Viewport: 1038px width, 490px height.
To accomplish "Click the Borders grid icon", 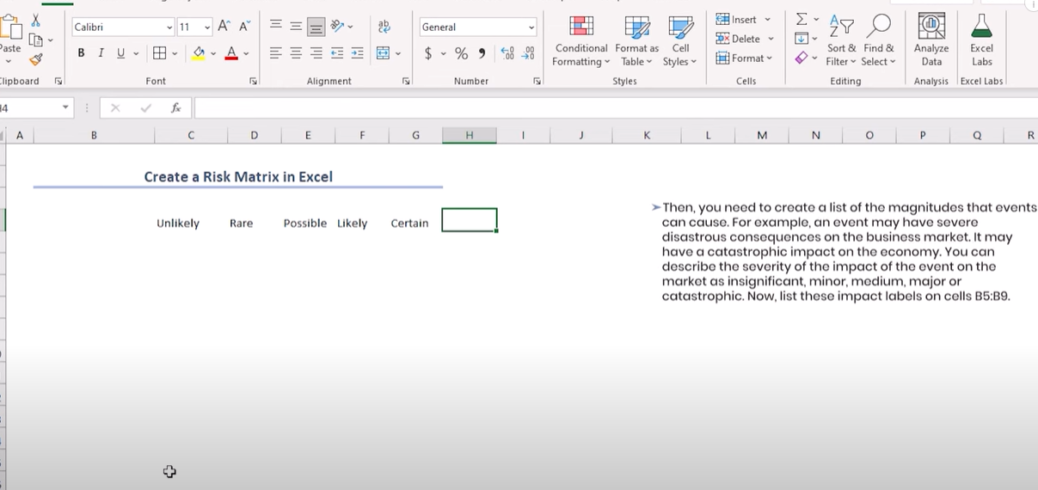I will [x=160, y=53].
